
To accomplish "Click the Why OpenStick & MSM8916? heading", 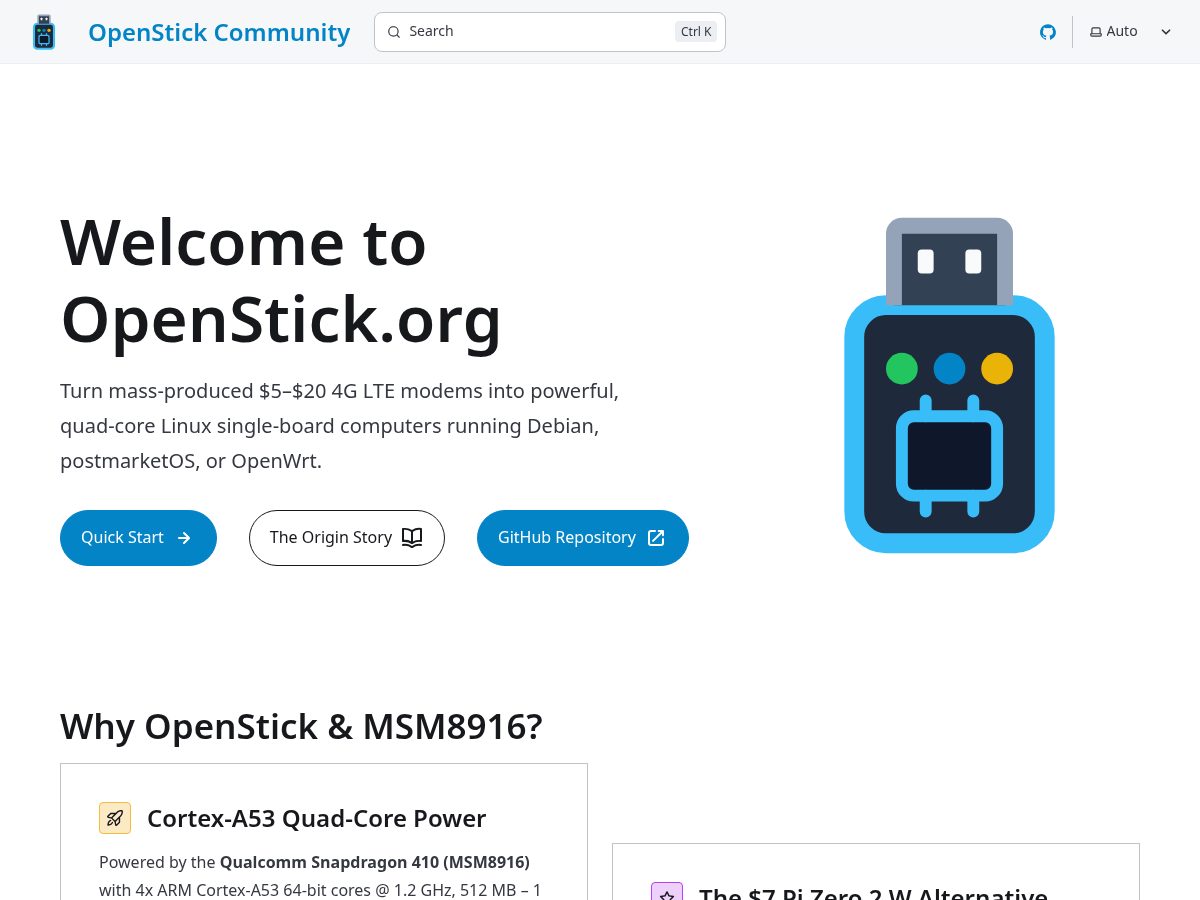I will tap(301, 726).
